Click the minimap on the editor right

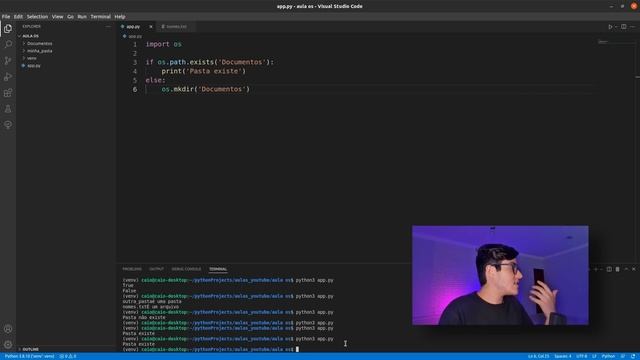(x=616, y=42)
